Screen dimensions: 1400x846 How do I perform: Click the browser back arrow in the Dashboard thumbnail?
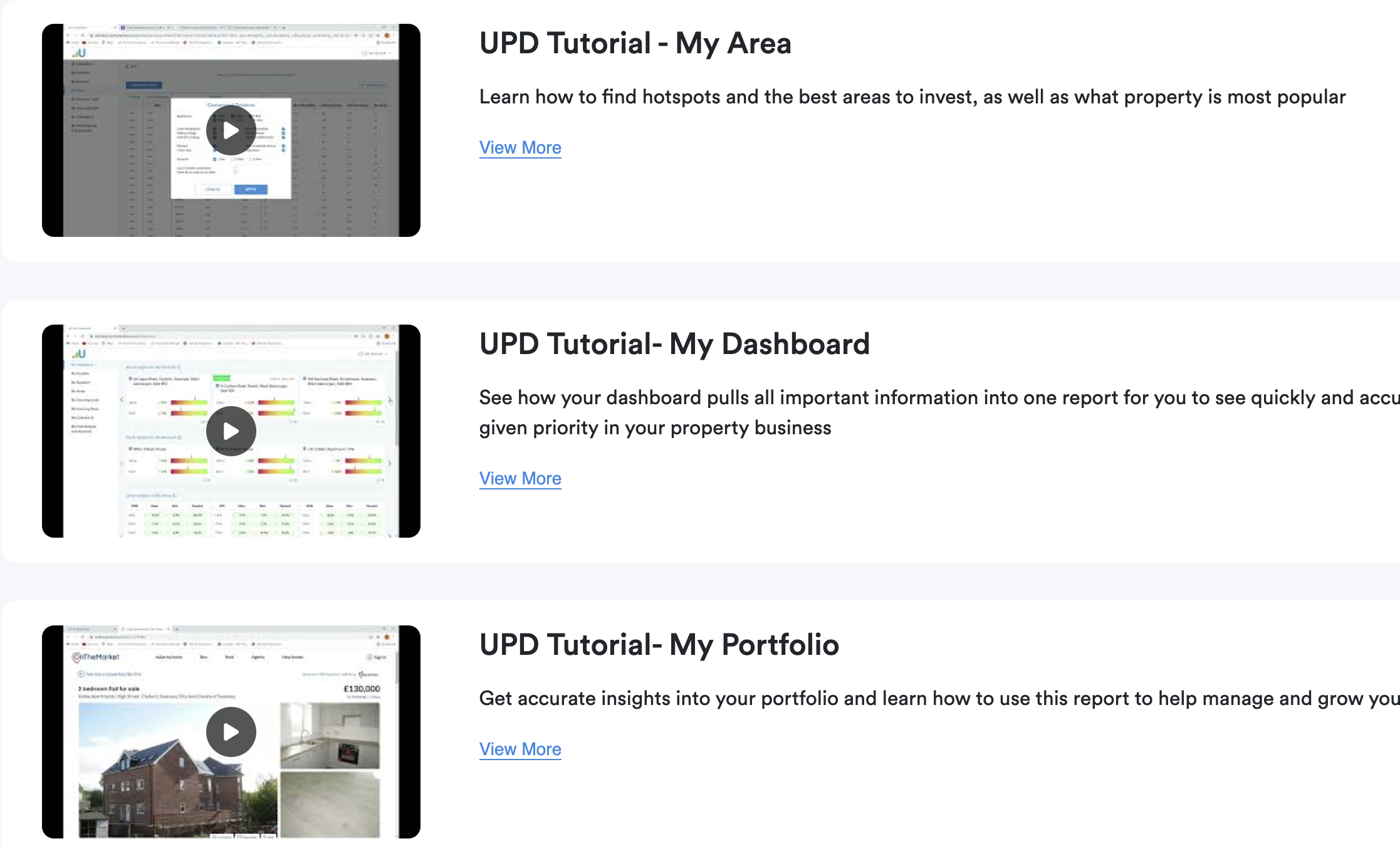click(x=70, y=335)
